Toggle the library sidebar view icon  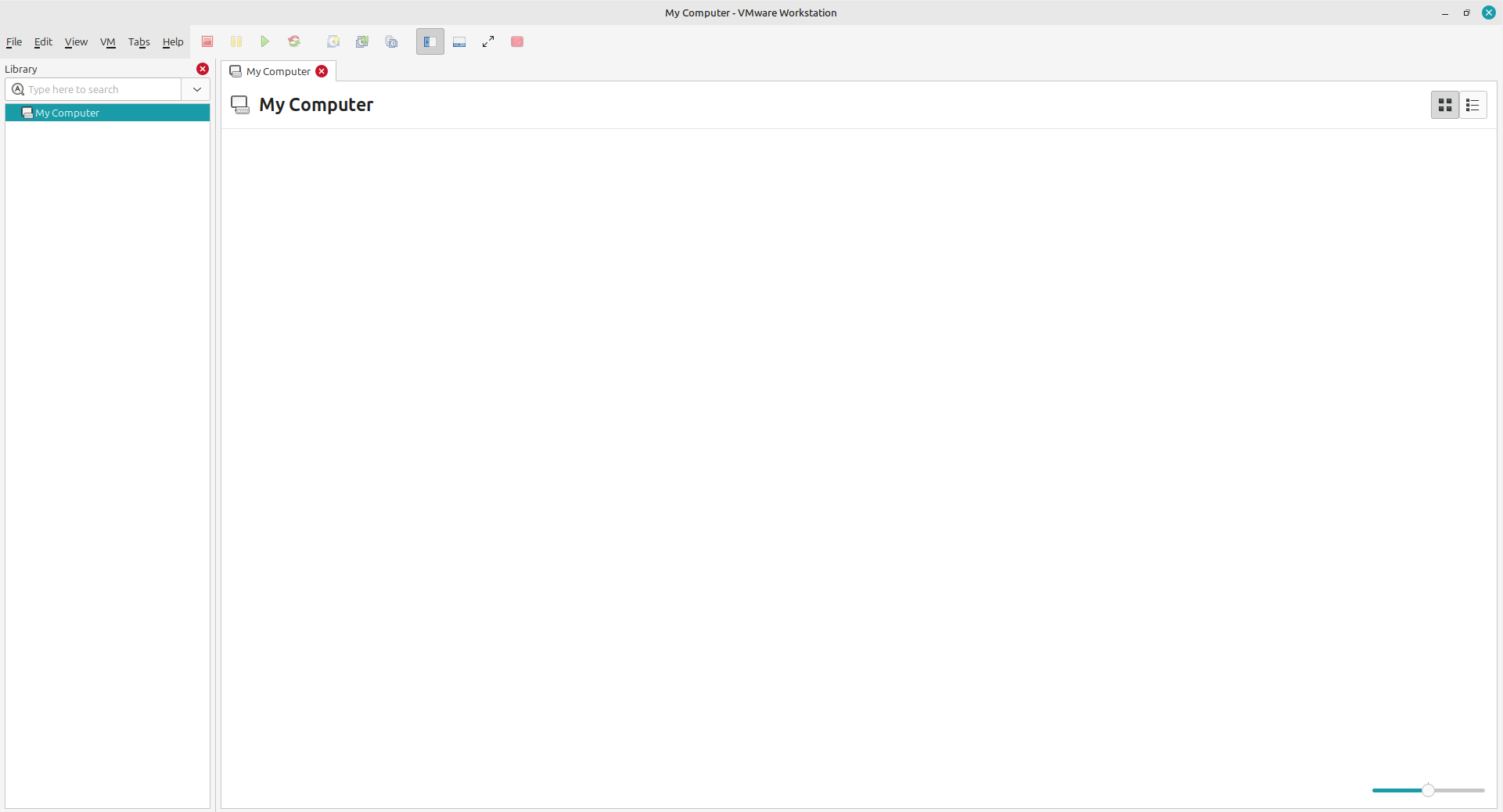(430, 41)
